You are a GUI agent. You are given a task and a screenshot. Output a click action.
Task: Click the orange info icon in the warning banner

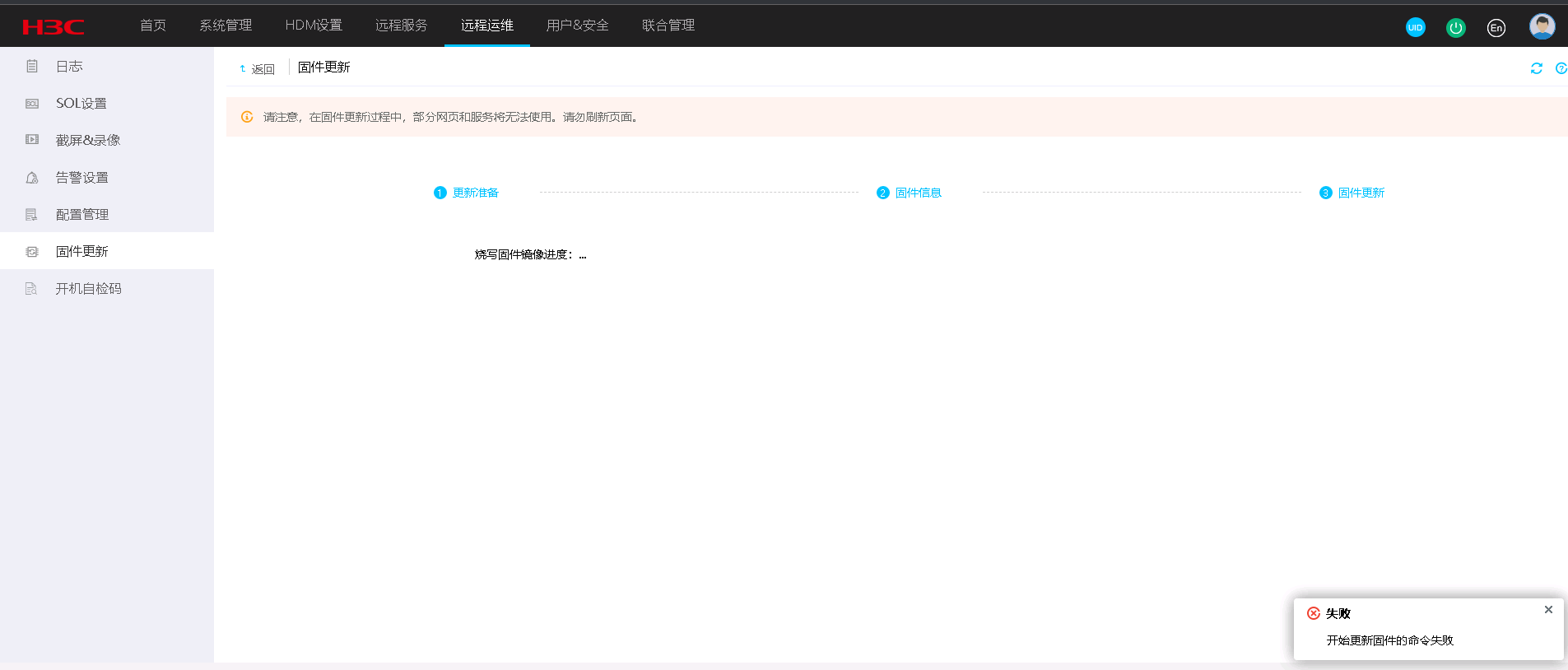click(247, 117)
